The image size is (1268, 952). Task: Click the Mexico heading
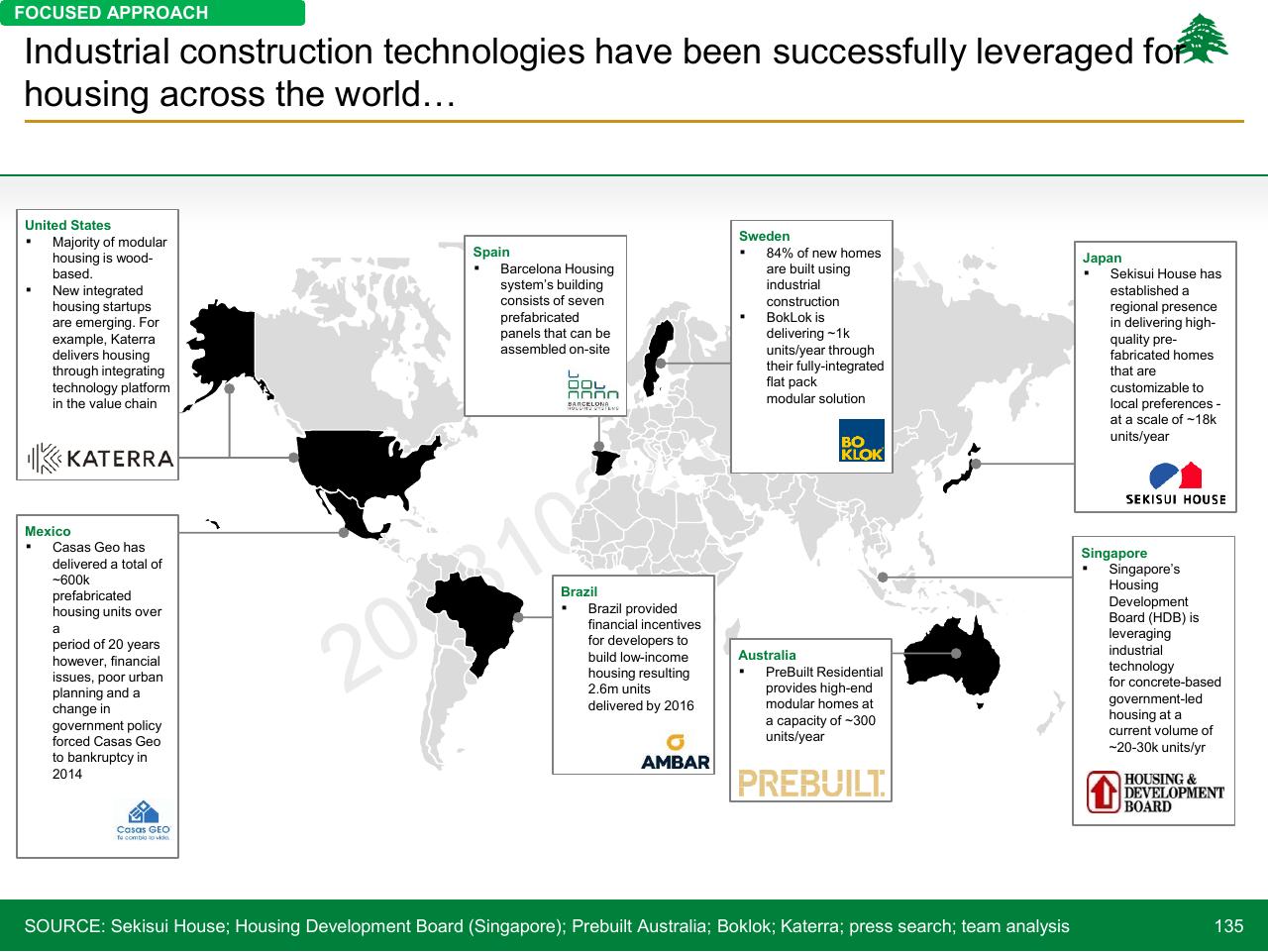point(48,531)
